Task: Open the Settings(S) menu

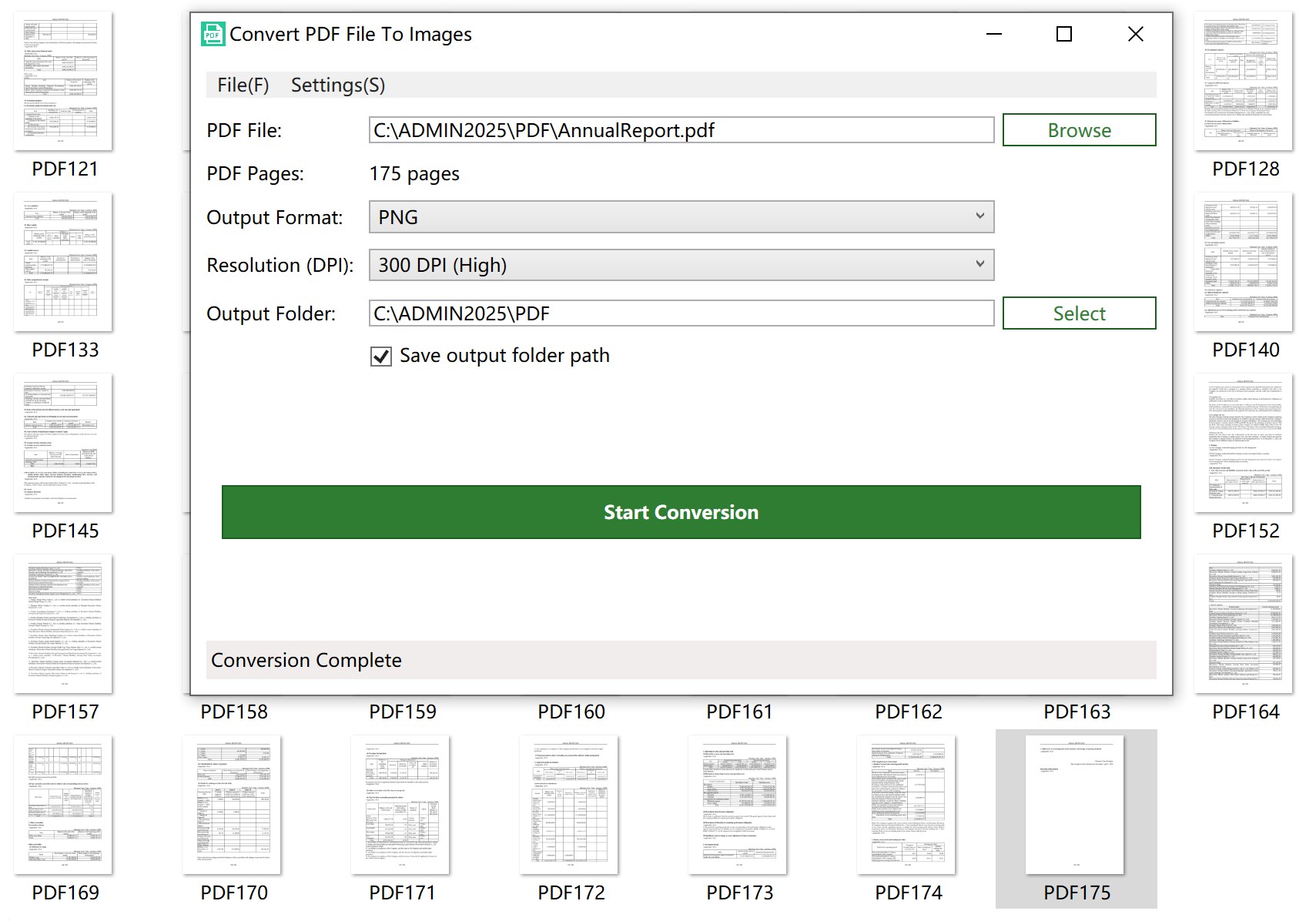Action: [338, 85]
